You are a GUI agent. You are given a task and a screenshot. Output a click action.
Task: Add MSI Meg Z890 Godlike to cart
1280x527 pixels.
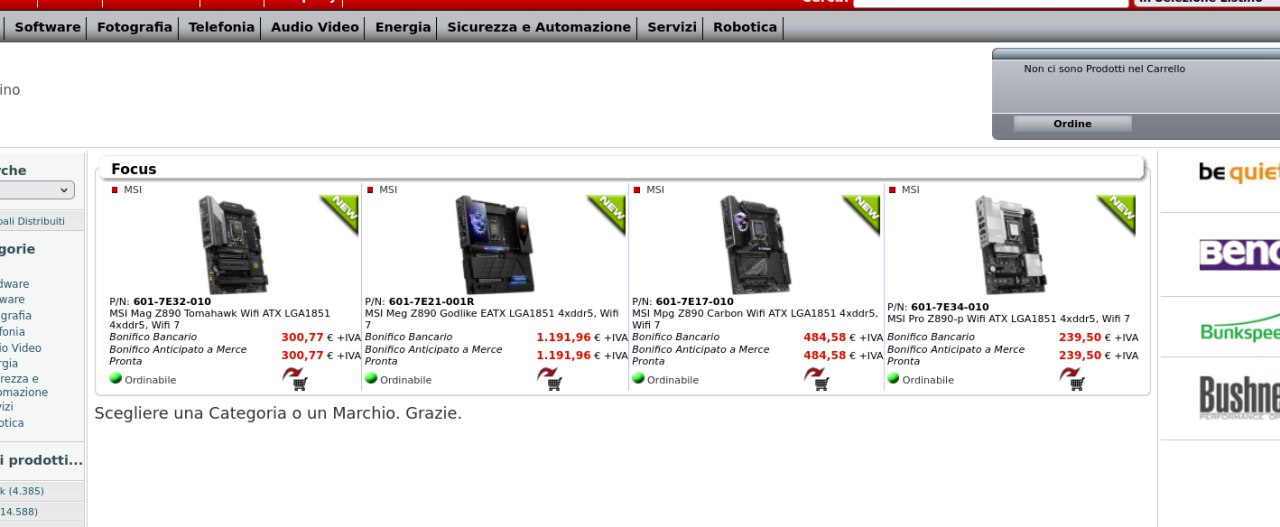(549, 378)
